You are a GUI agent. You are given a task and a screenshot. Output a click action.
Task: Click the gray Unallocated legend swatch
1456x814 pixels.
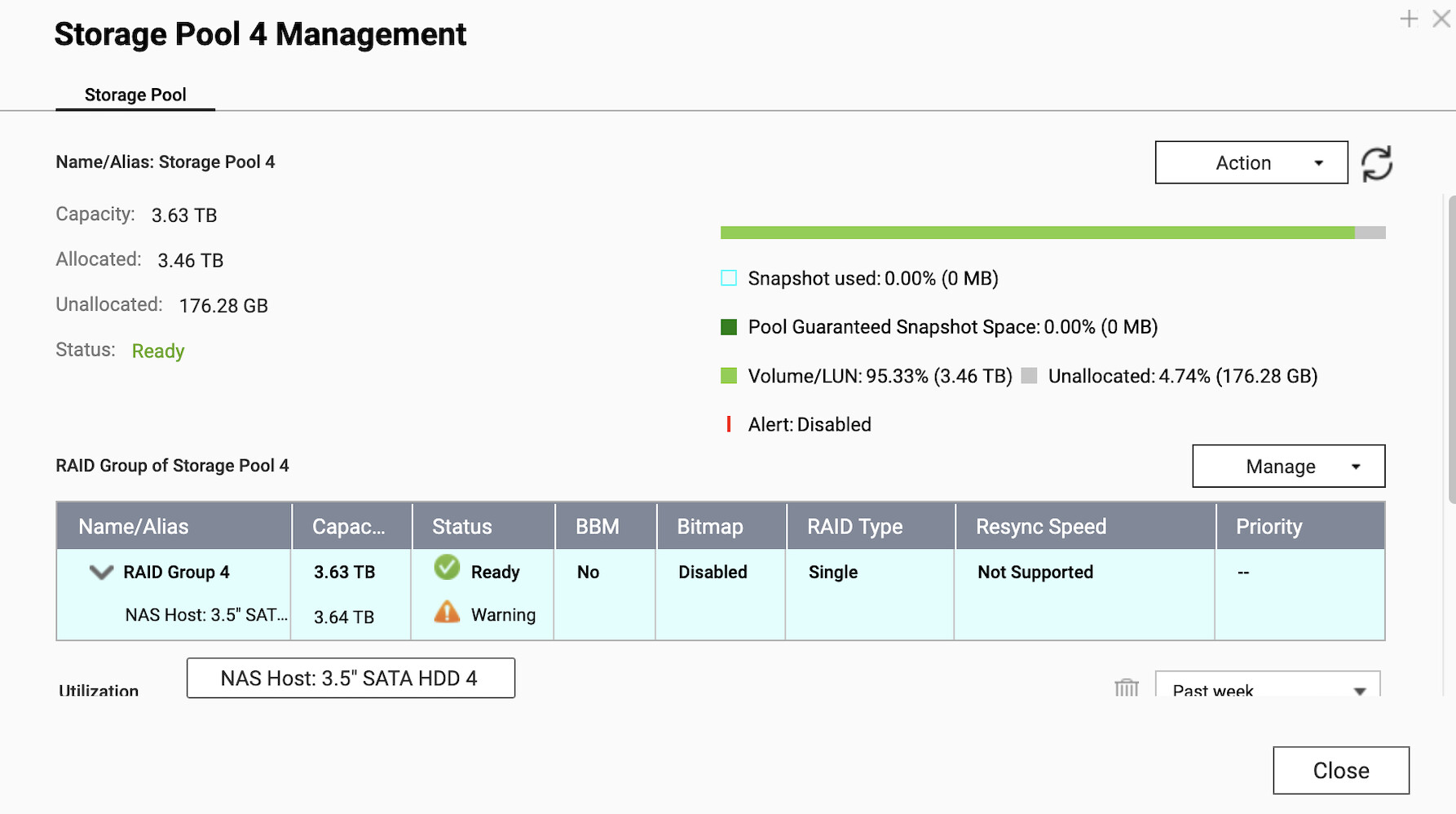(x=1029, y=376)
